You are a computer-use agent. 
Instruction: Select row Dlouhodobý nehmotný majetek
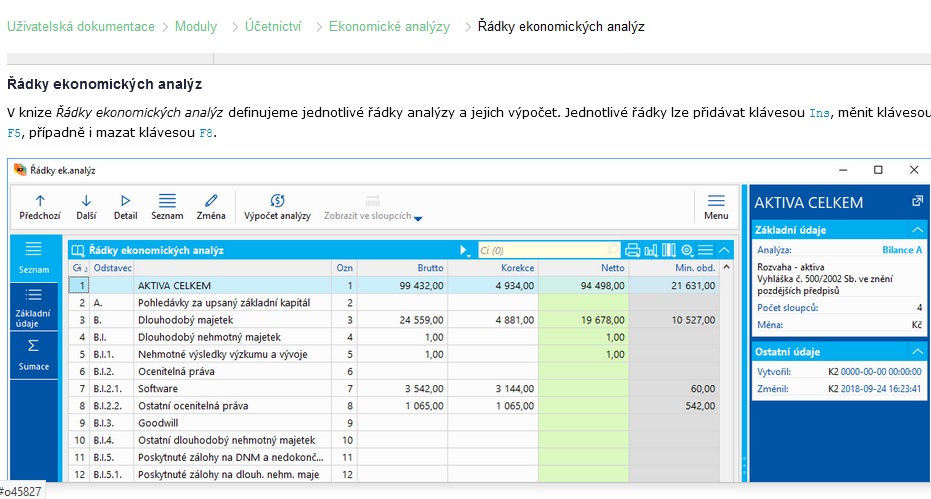coord(394,337)
